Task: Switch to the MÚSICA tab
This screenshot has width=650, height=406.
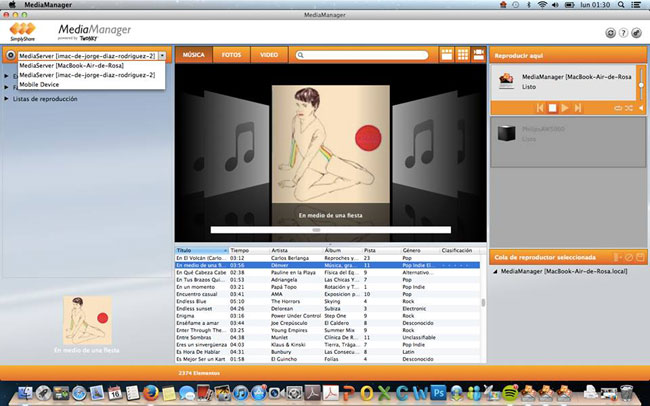Action: click(x=194, y=55)
